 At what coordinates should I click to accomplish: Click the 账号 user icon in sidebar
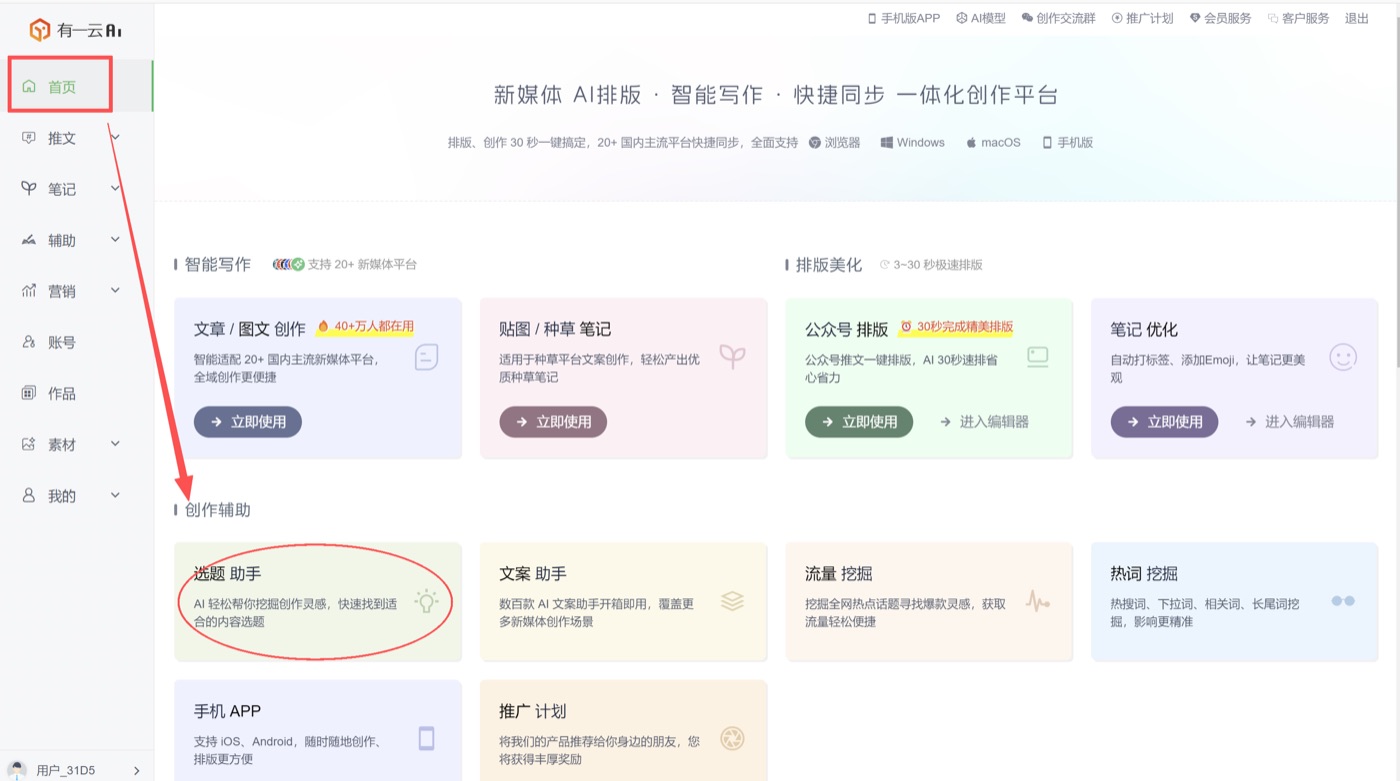(29, 342)
